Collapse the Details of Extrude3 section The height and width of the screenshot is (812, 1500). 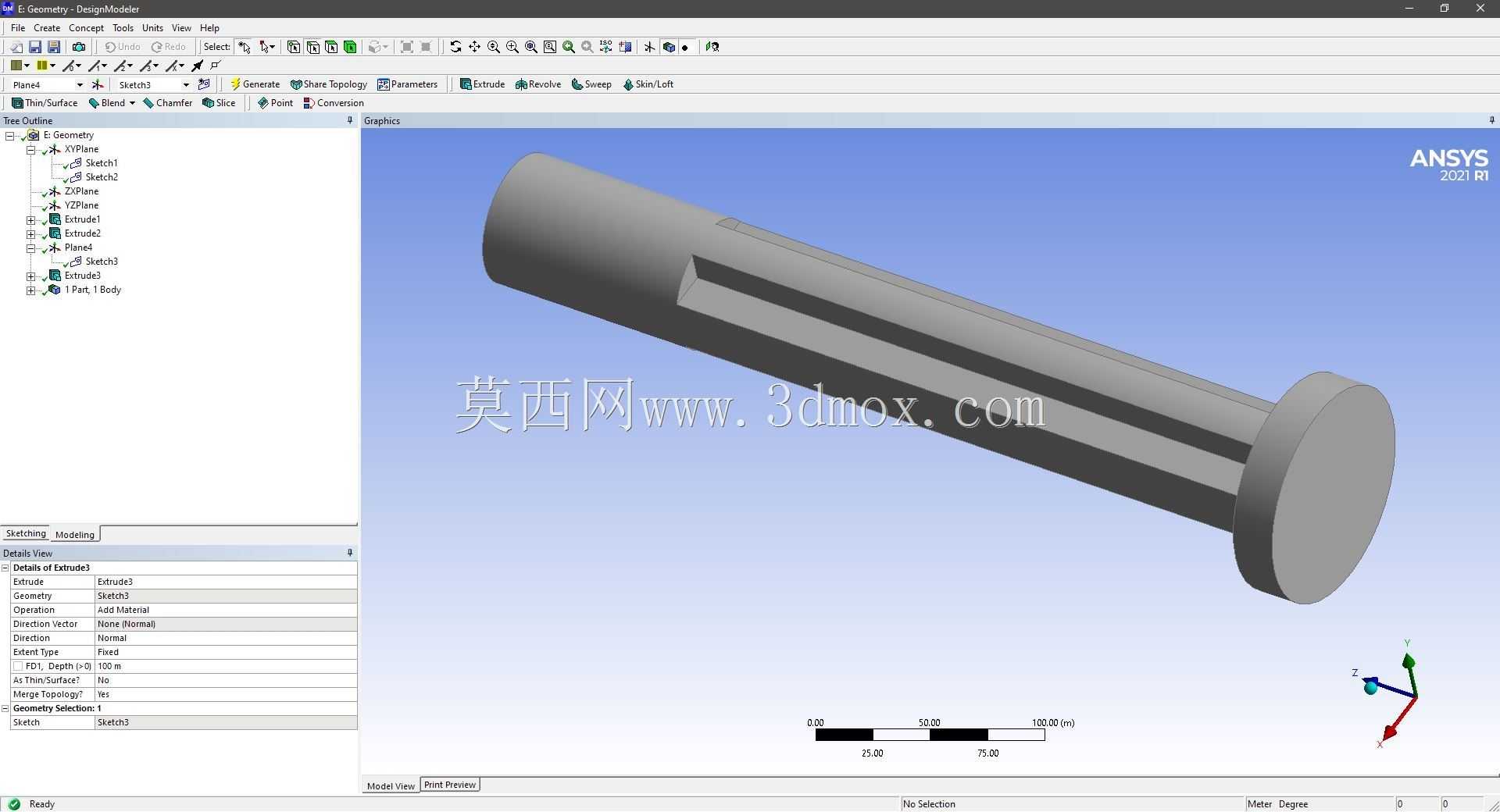[x=5, y=568]
